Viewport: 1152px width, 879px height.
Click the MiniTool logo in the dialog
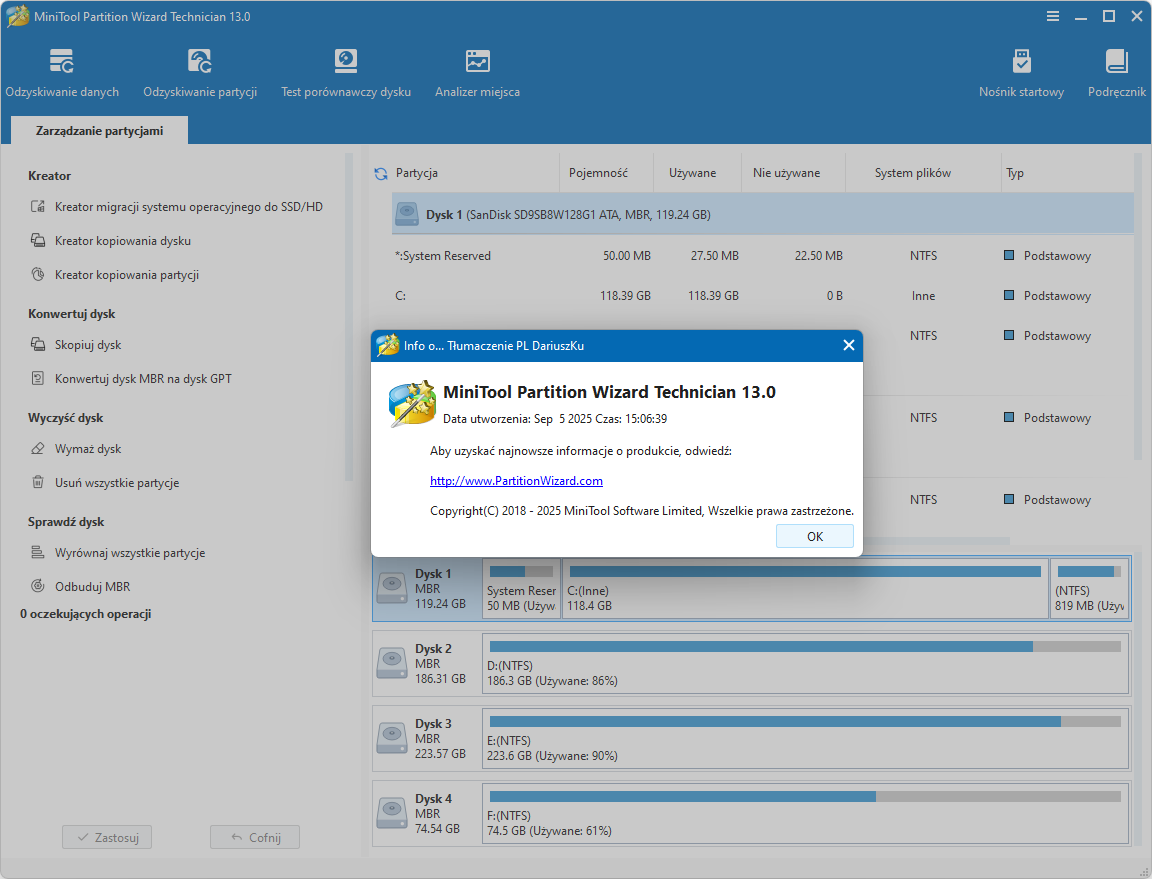point(412,403)
